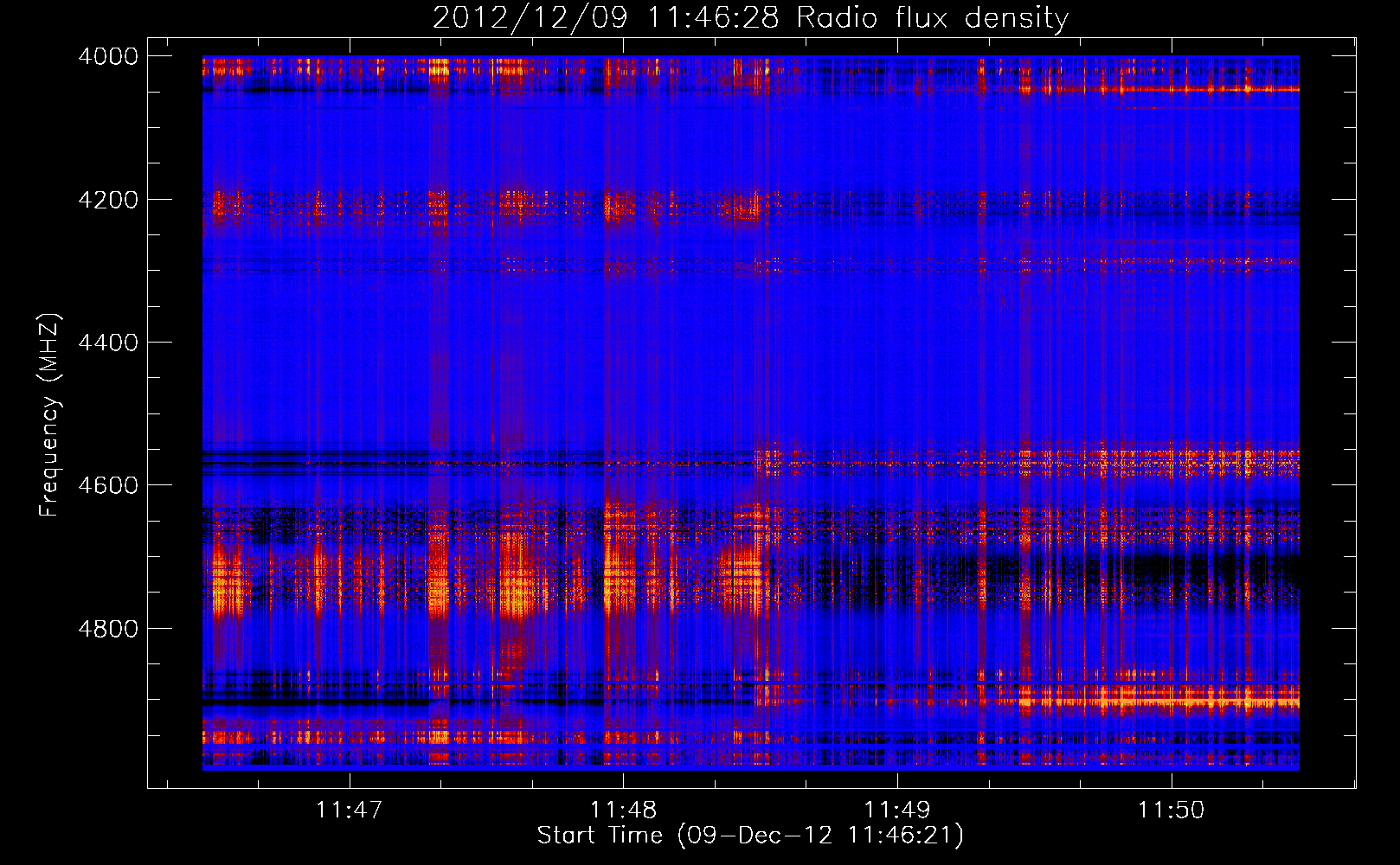Click the 11:47 time axis label
The image size is (1400, 865).
pos(350,811)
